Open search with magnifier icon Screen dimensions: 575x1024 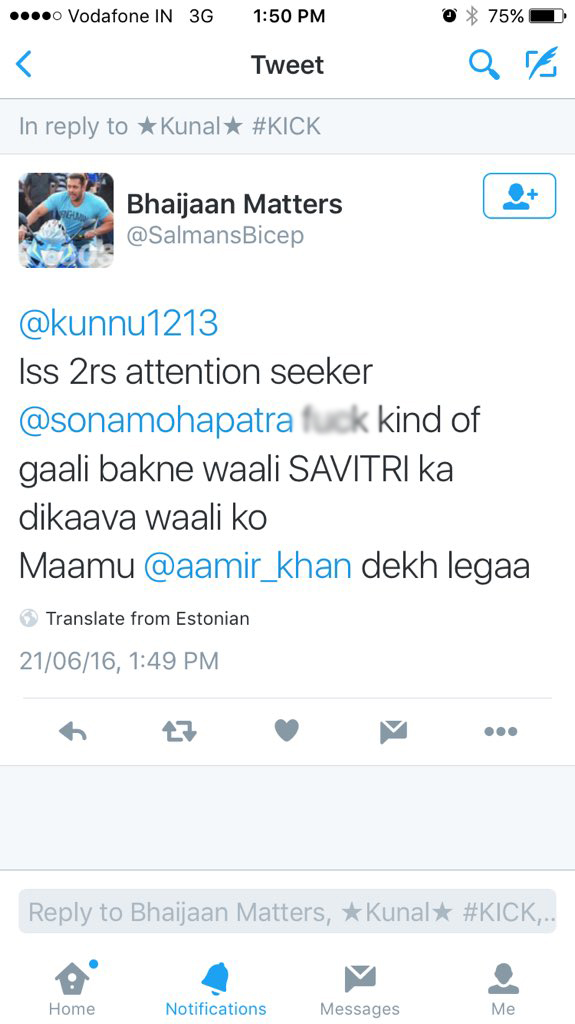pyautogui.click(x=484, y=65)
